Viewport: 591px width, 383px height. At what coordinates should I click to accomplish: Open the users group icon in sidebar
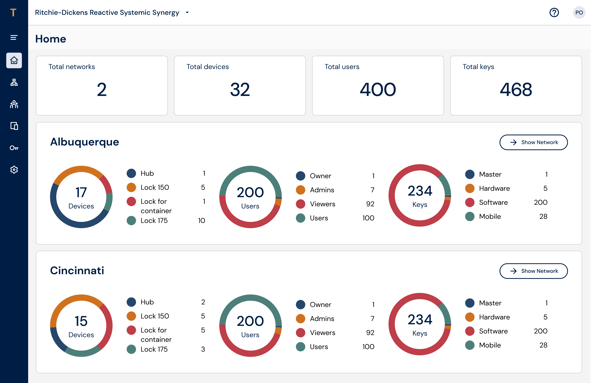pyautogui.click(x=14, y=104)
